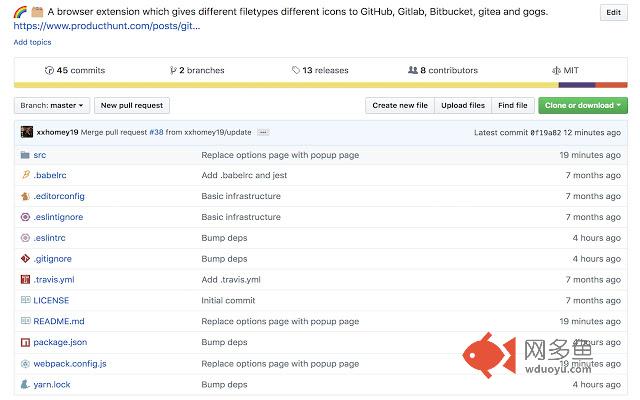The image size is (640, 400).
Task: Click the New pull request button
Action: point(132,105)
